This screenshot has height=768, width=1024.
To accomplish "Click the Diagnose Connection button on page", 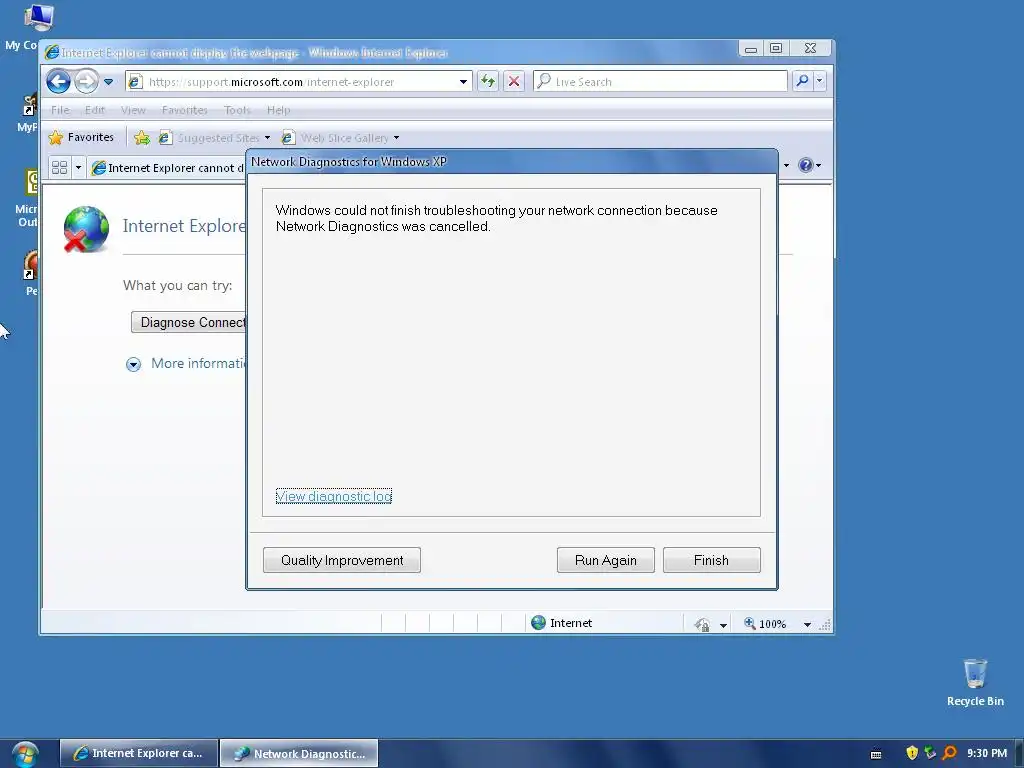I will point(189,322).
